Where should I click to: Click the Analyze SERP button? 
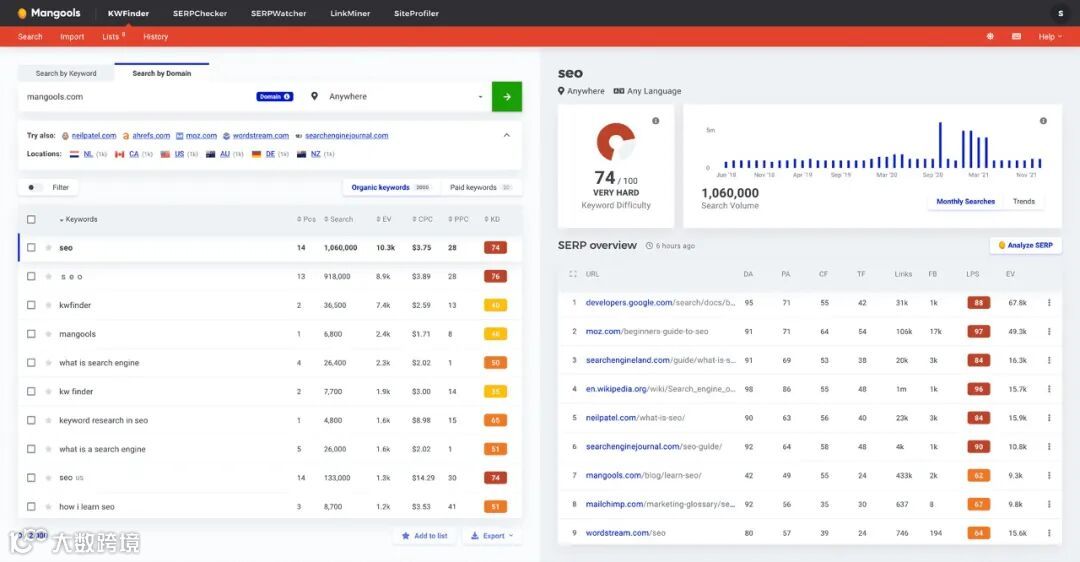point(1026,245)
